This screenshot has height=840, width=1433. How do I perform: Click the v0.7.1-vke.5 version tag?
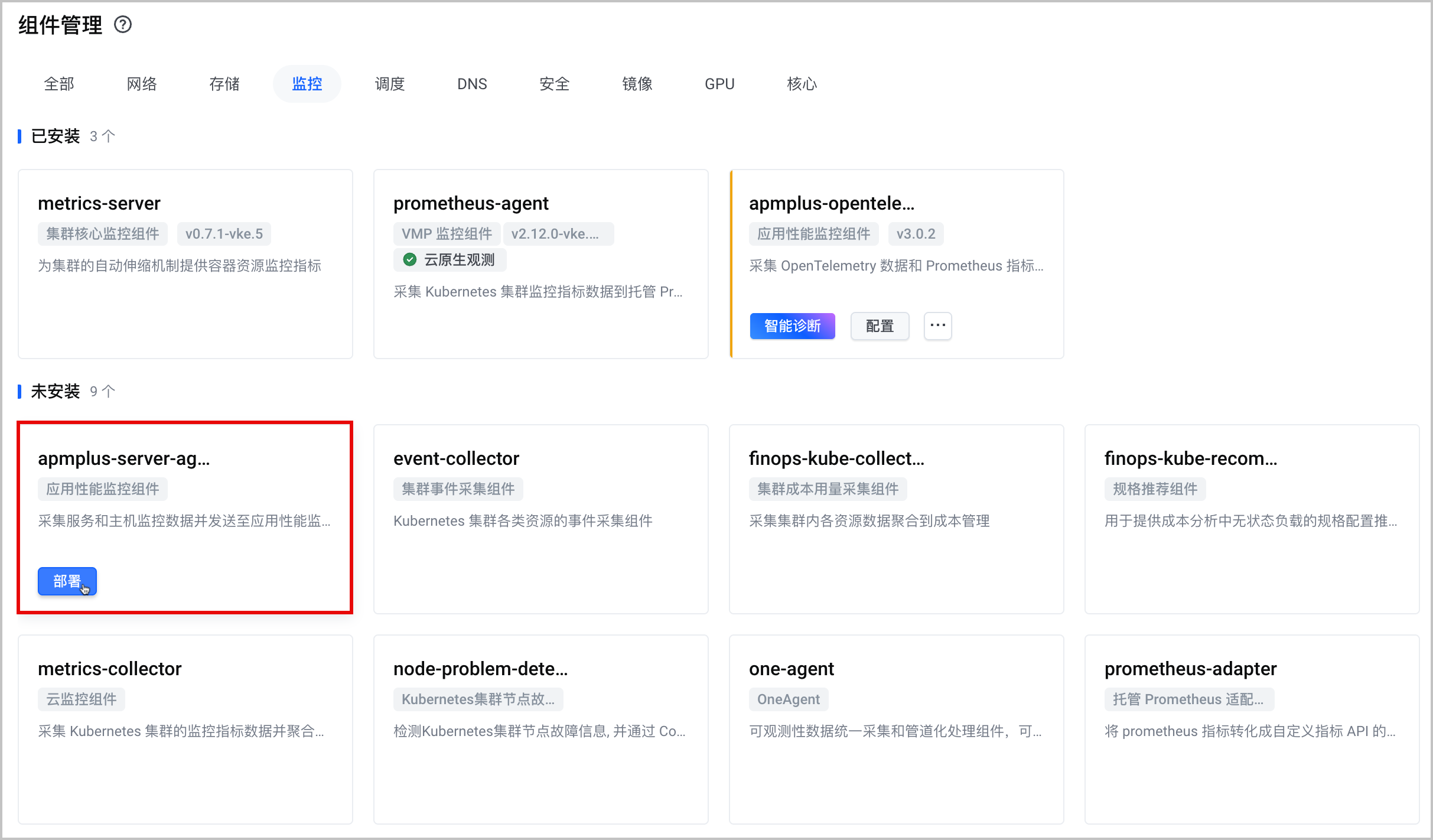point(224,234)
